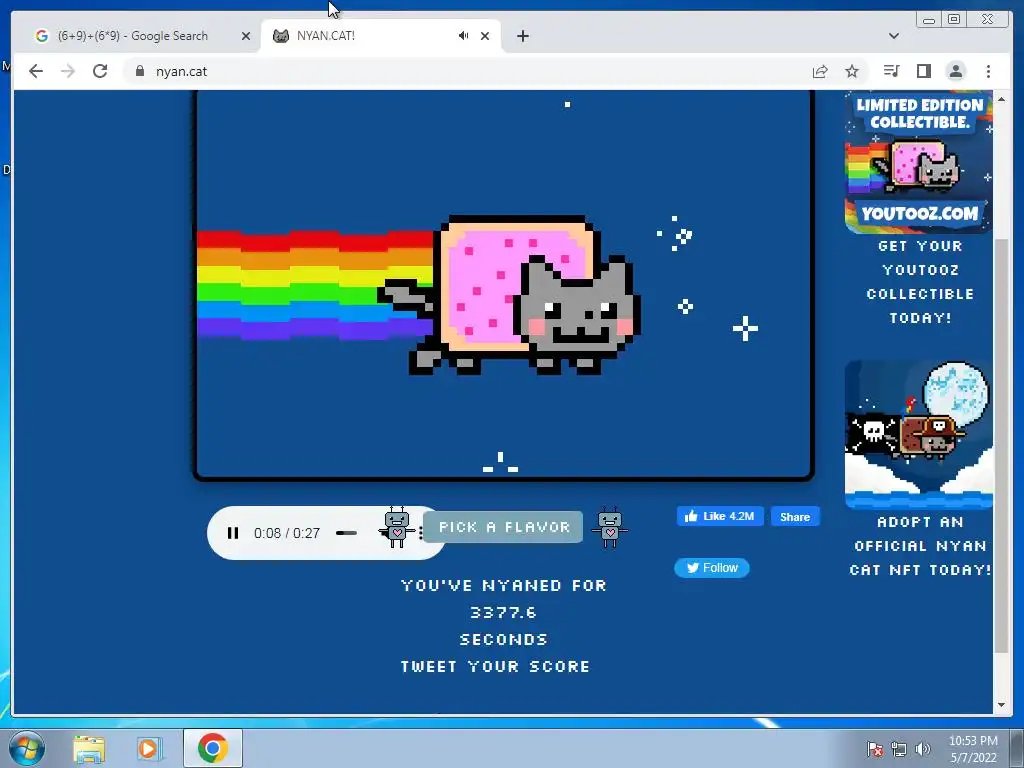This screenshot has height=768, width=1024.
Task: Open the media controls toolbar icon
Action: [x=891, y=71]
